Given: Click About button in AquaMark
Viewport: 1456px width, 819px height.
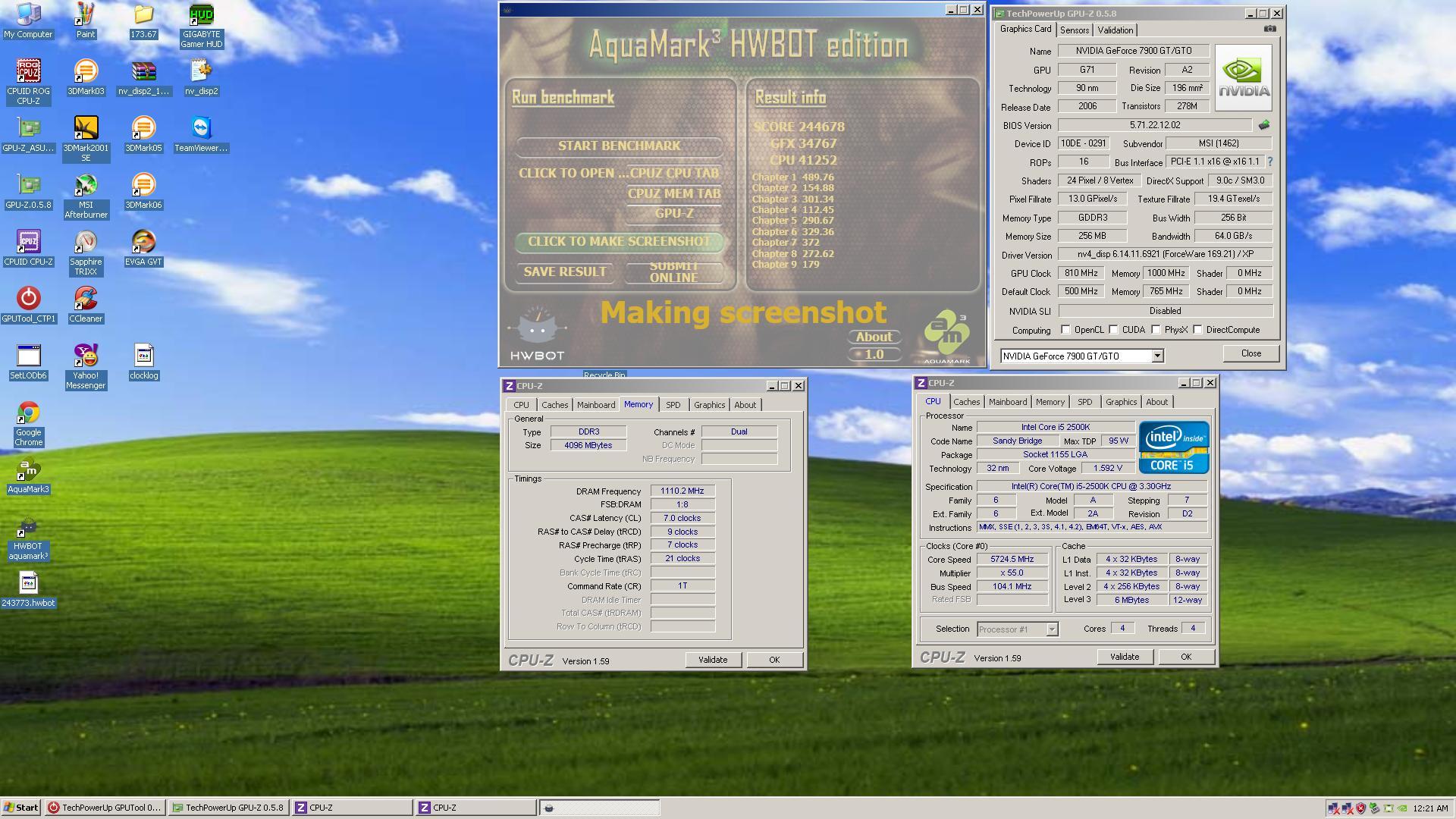Looking at the screenshot, I should (x=874, y=337).
